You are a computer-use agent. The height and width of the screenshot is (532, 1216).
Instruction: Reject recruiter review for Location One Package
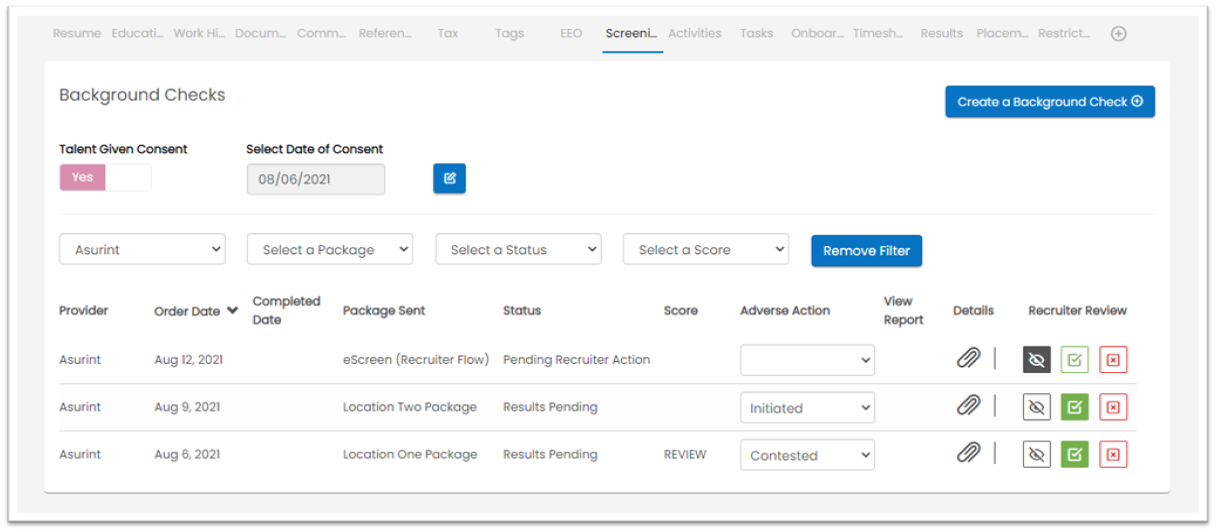pyautogui.click(x=1113, y=454)
